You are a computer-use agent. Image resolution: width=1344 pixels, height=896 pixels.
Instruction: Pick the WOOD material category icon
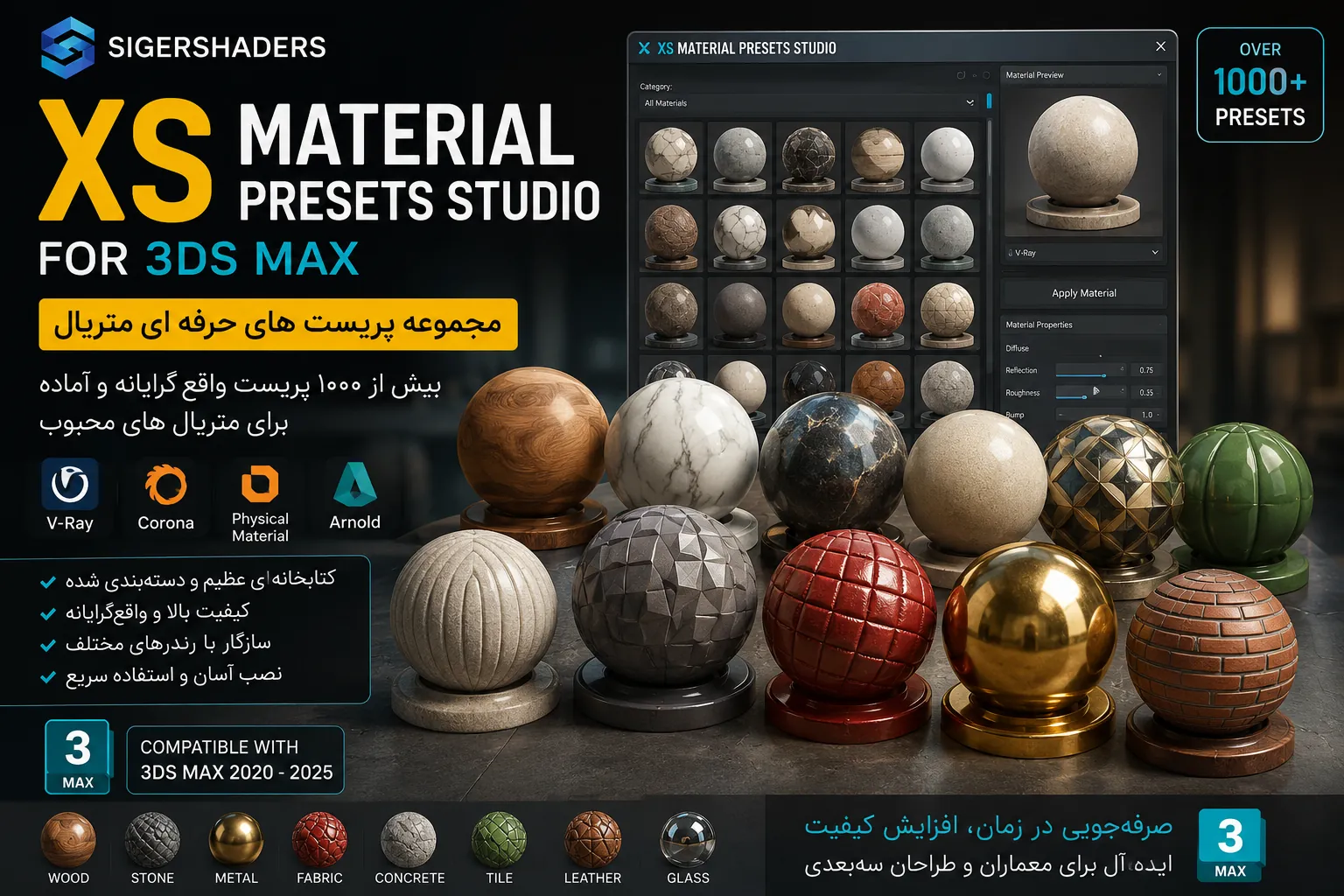(x=68, y=840)
